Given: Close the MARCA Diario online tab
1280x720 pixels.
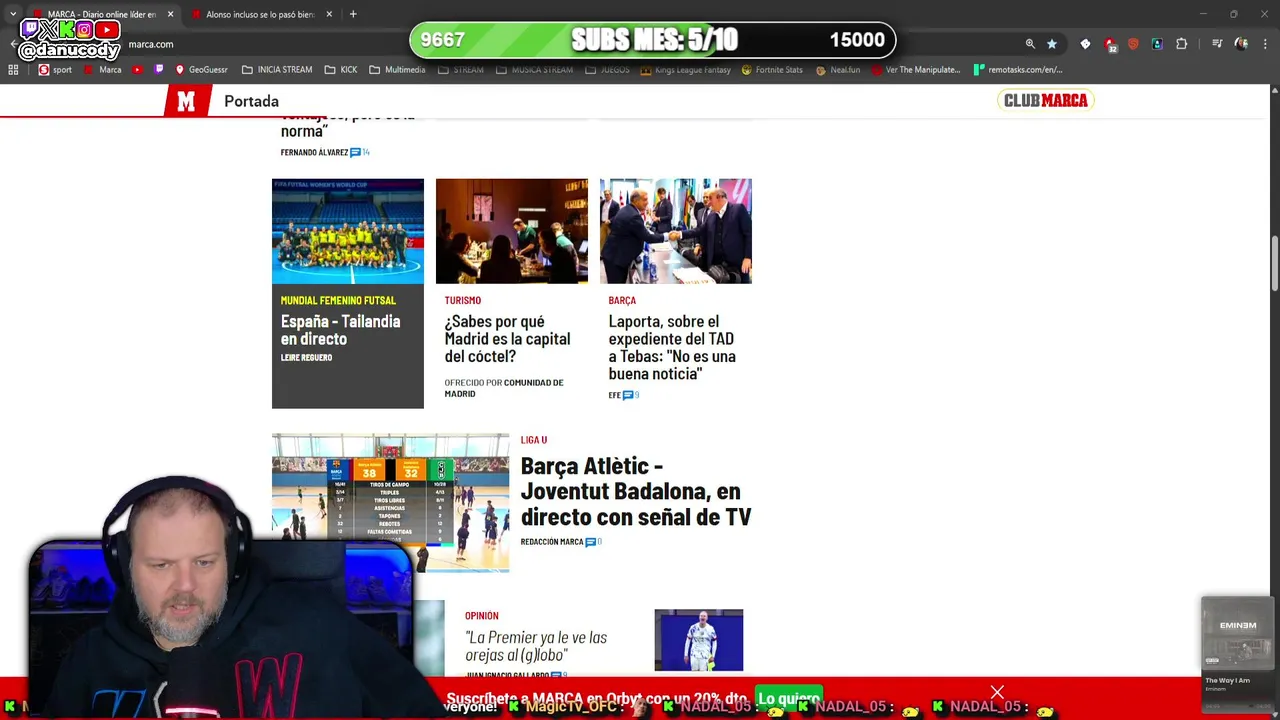Looking at the screenshot, I should pos(170,14).
